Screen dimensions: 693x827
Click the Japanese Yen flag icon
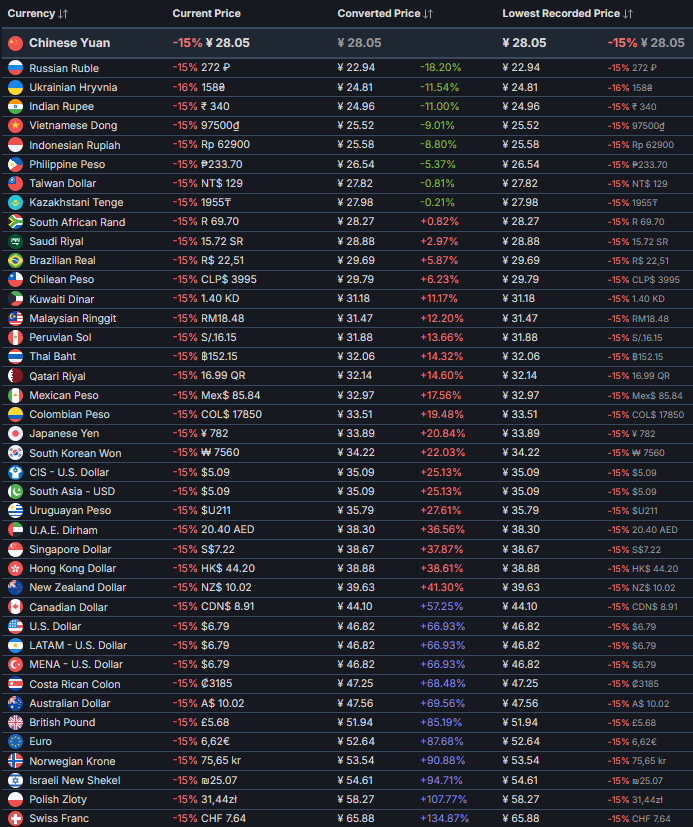[x=15, y=434]
